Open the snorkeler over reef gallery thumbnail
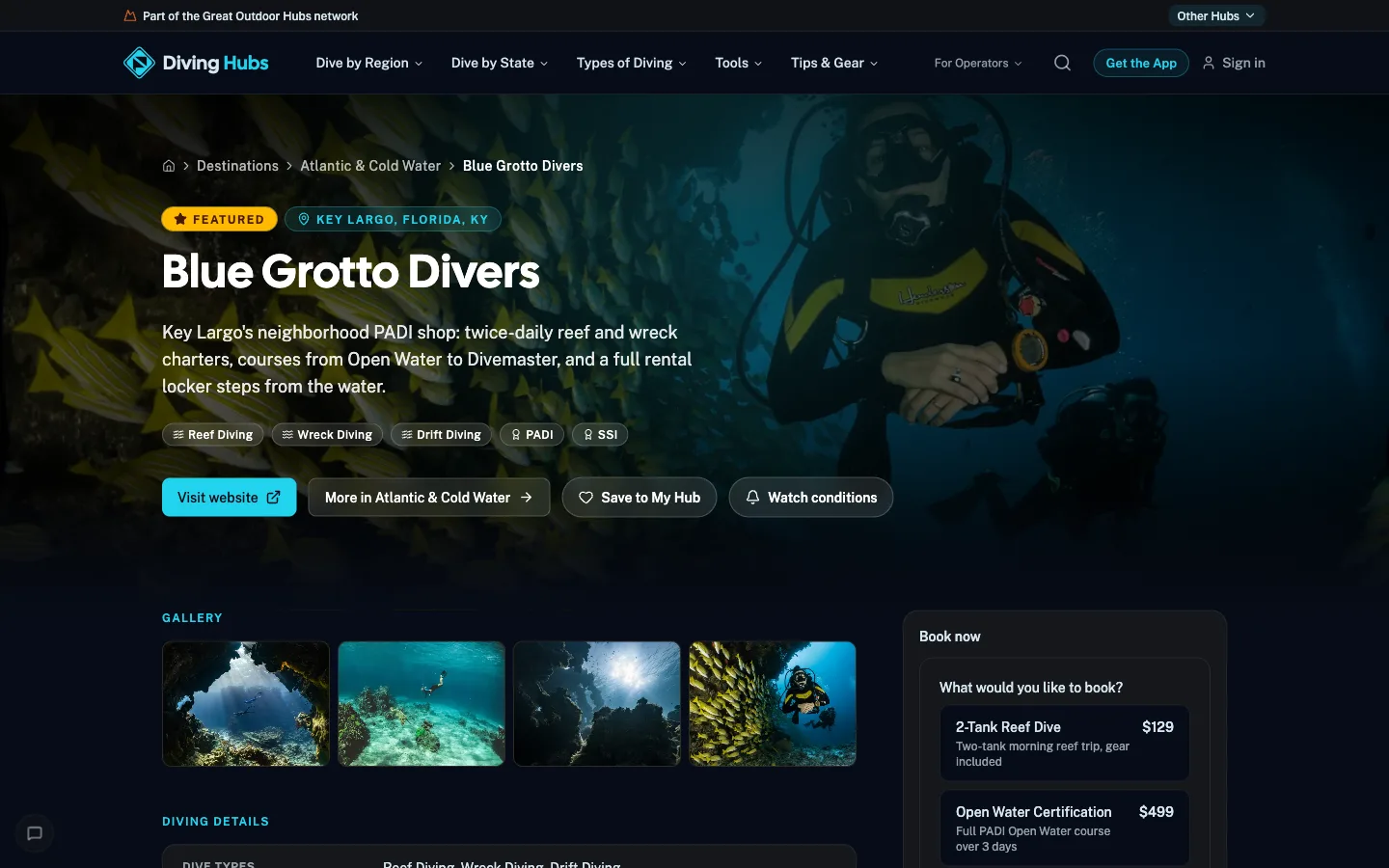Screen dimensions: 1389x868 click(x=422, y=704)
